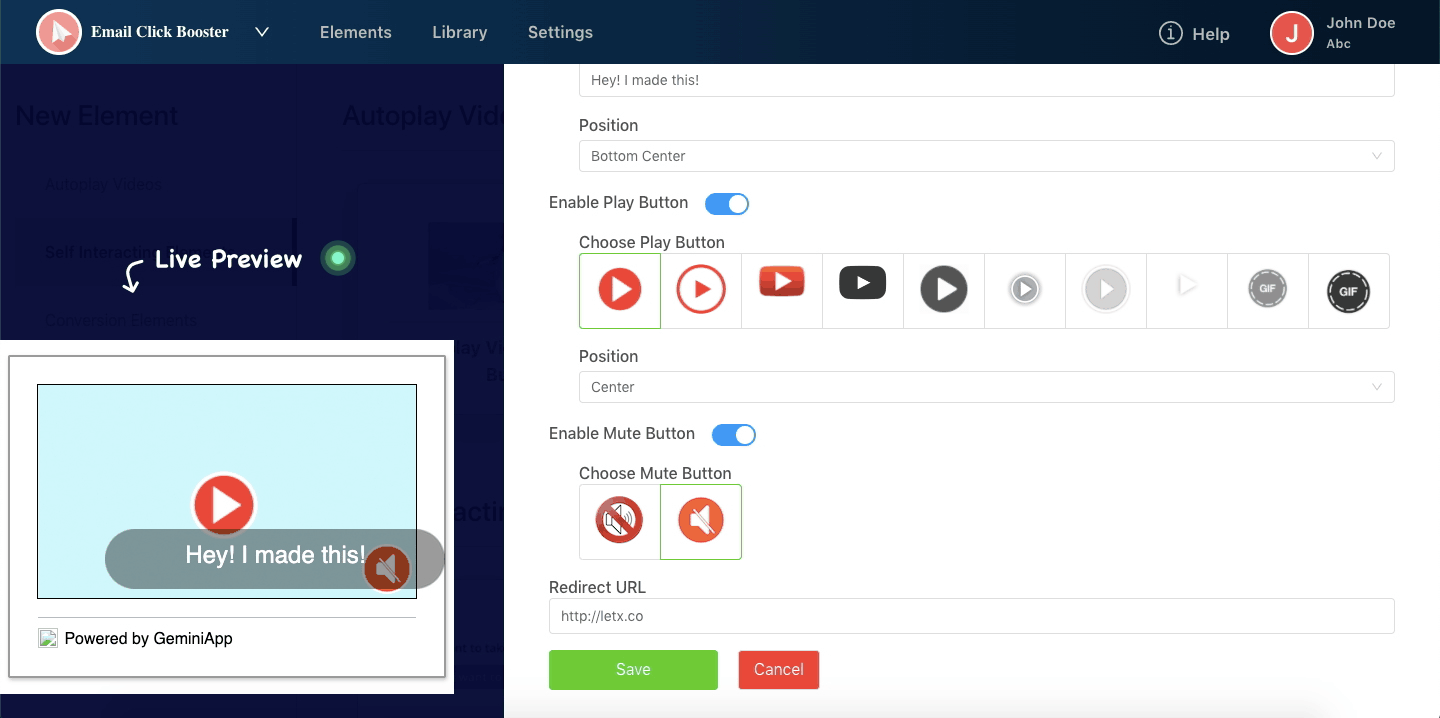Pick the red YouTube-style play button
This screenshot has height=718, width=1440.
(782, 283)
